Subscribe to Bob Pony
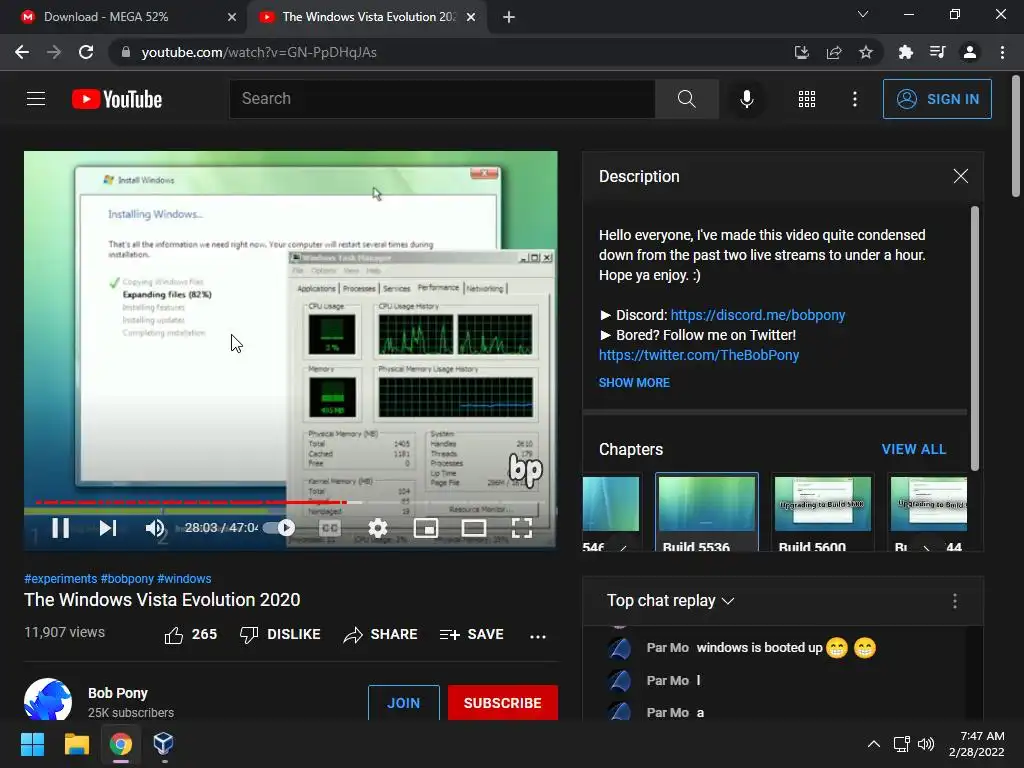The width and height of the screenshot is (1024, 768). pyautogui.click(x=503, y=703)
